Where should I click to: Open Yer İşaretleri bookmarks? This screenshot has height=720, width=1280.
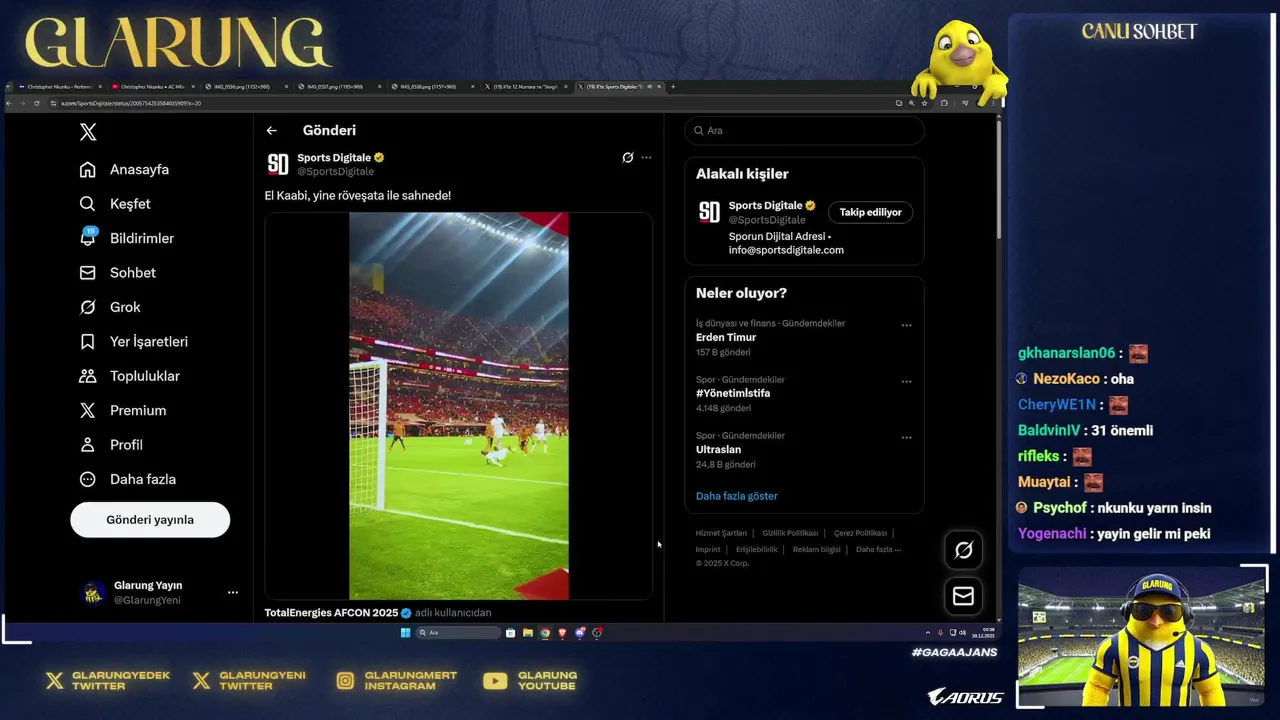(134, 342)
